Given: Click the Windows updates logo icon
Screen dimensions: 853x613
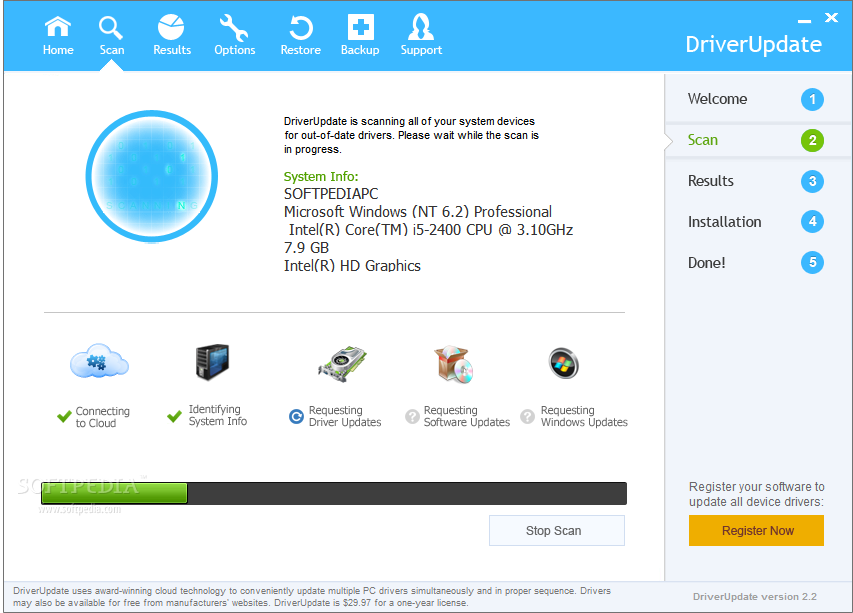Looking at the screenshot, I should point(563,363).
